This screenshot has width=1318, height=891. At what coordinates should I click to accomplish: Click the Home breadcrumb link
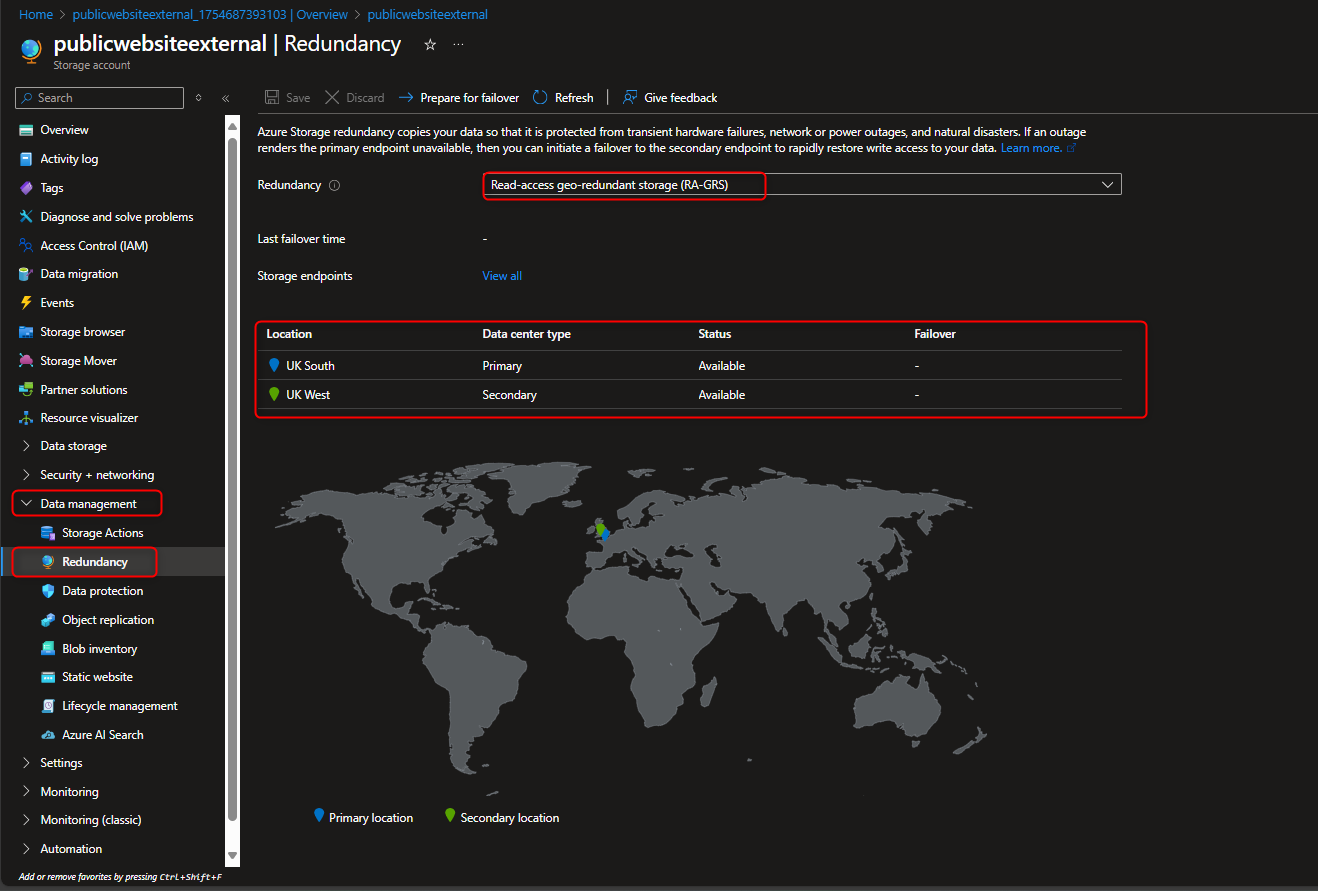pos(36,15)
